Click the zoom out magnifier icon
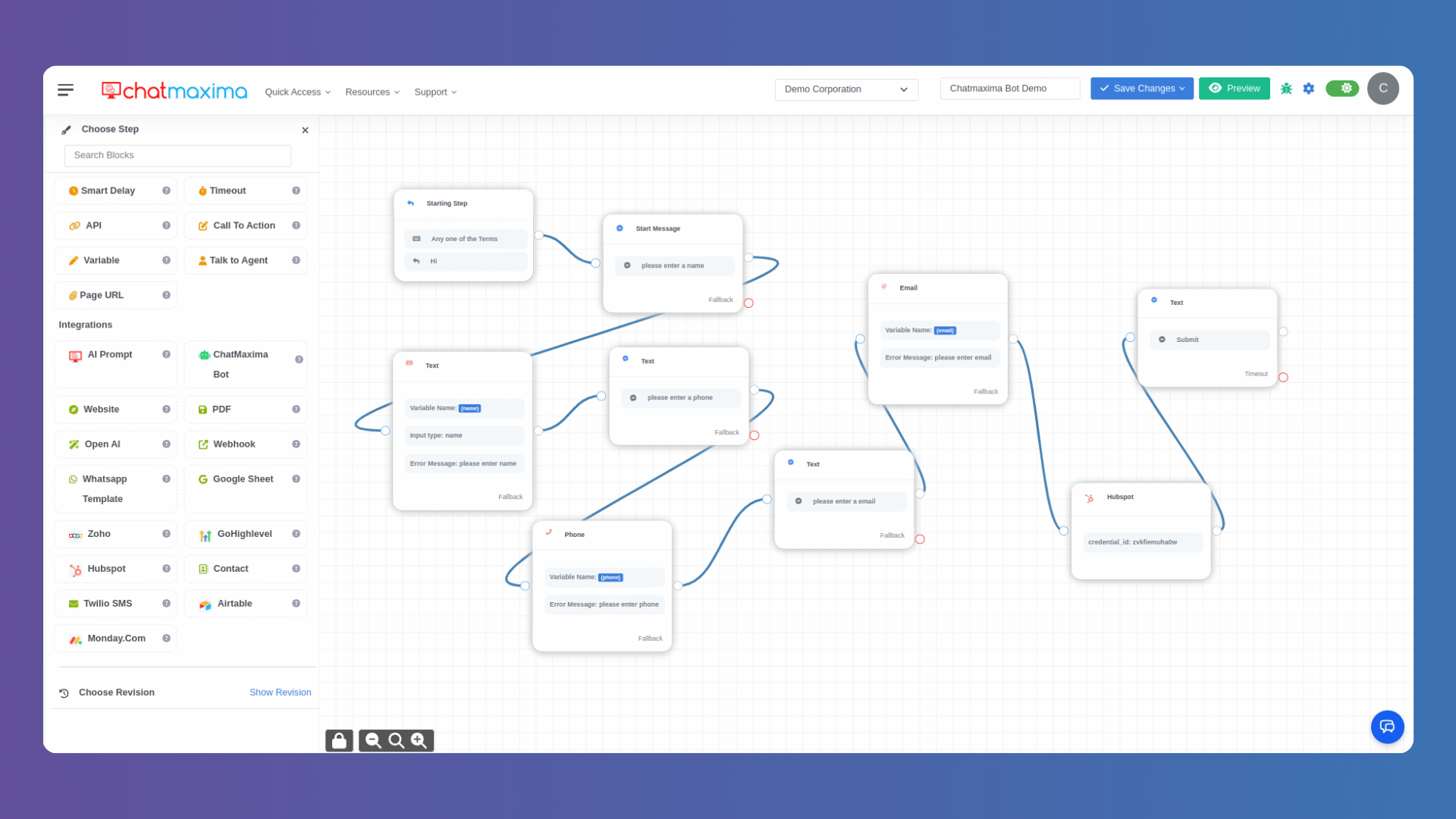Image resolution: width=1456 pixels, height=819 pixels. [x=372, y=740]
